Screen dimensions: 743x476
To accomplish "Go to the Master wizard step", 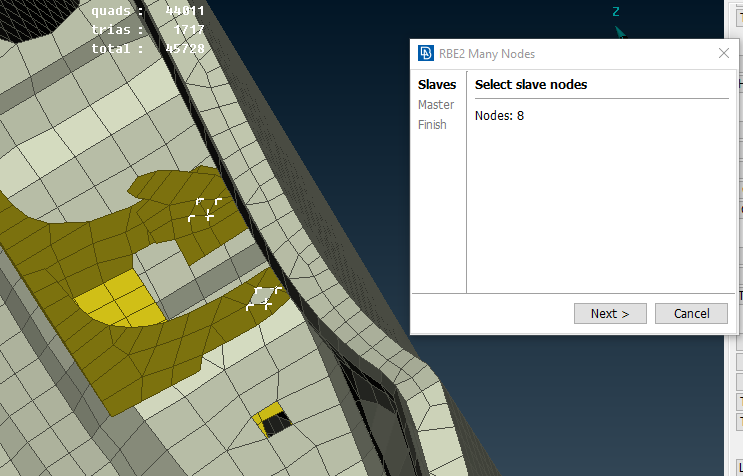I will (436, 105).
